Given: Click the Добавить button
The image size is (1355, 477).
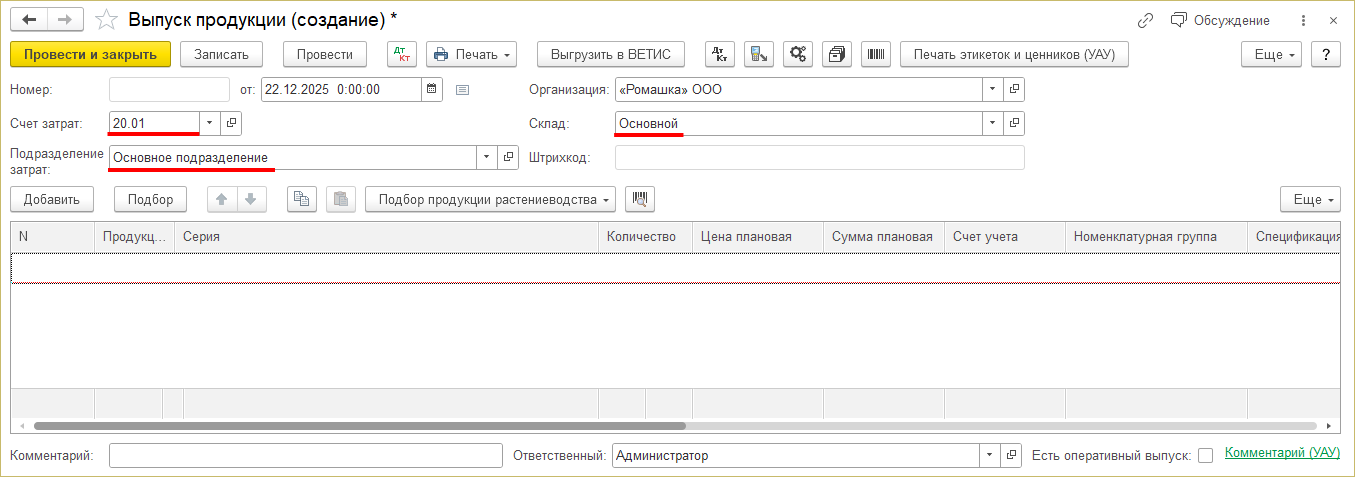Looking at the screenshot, I should click(x=52, y=199).
